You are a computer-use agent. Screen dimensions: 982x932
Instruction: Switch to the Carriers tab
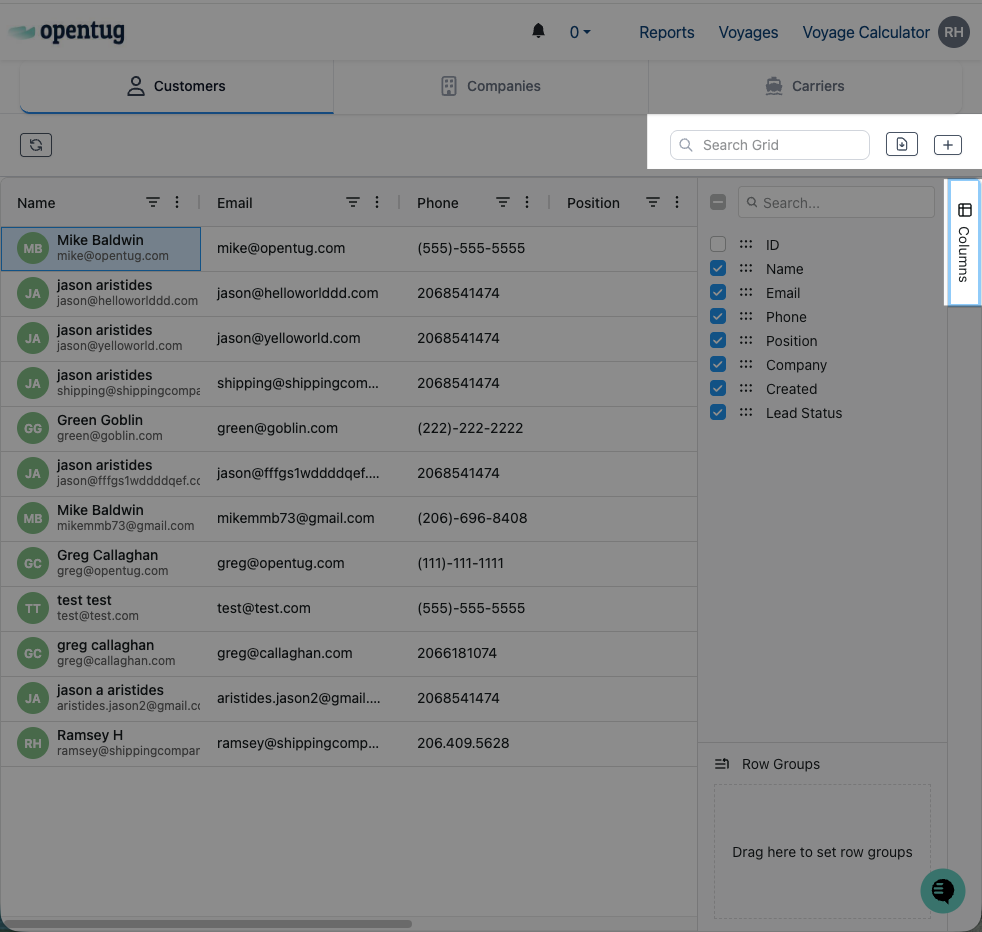pyautogui.click(x=805, y=86)
